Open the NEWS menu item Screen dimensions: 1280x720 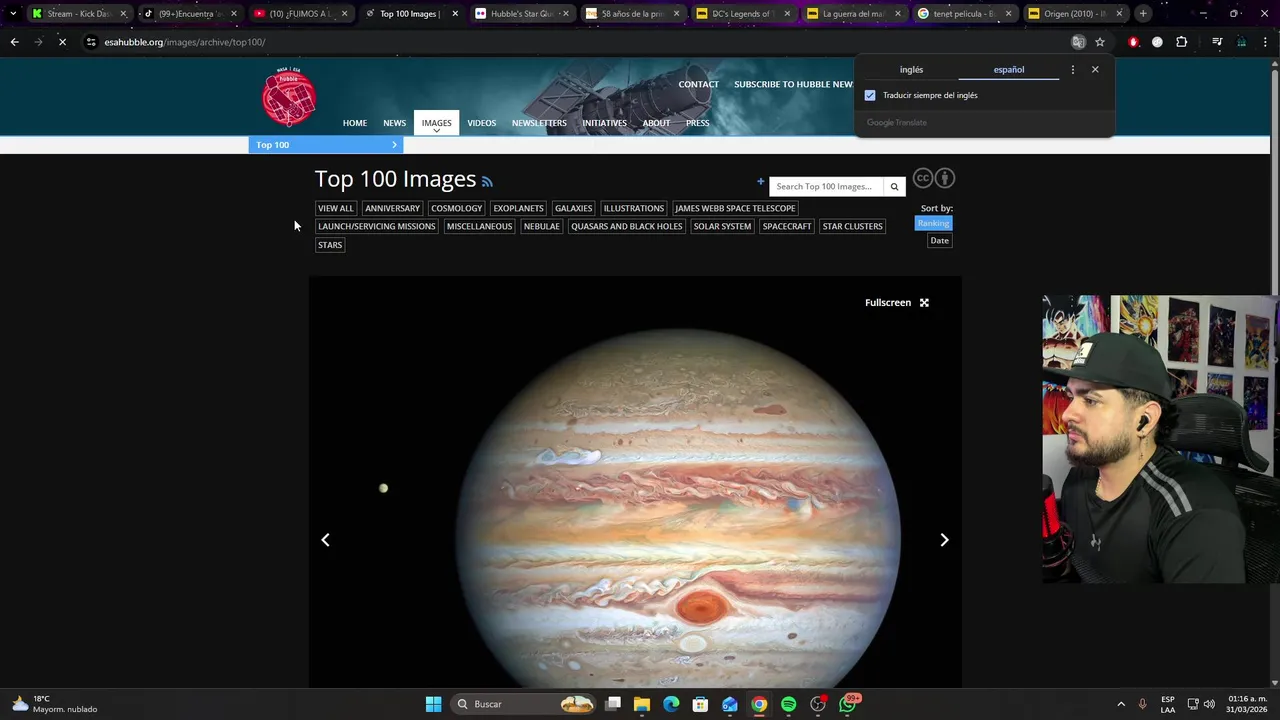[x=394, y=123]
